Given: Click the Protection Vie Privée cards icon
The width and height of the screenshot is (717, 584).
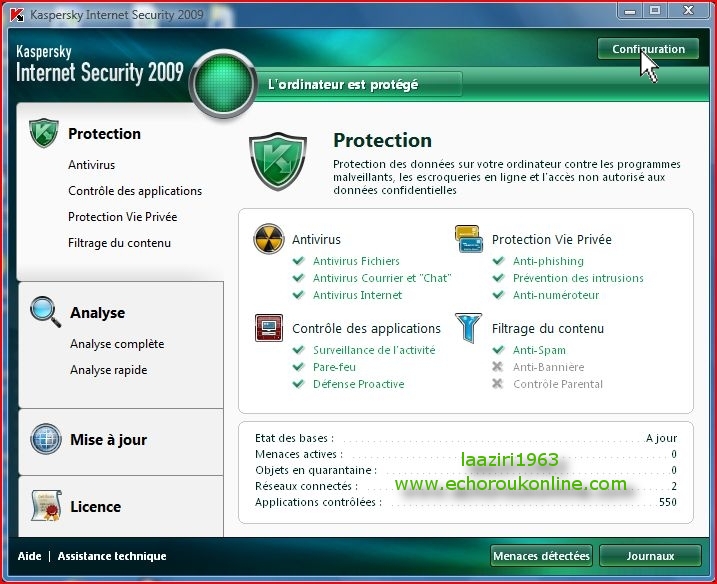Looking at the screenshot, I should click(x=468, y=239).
